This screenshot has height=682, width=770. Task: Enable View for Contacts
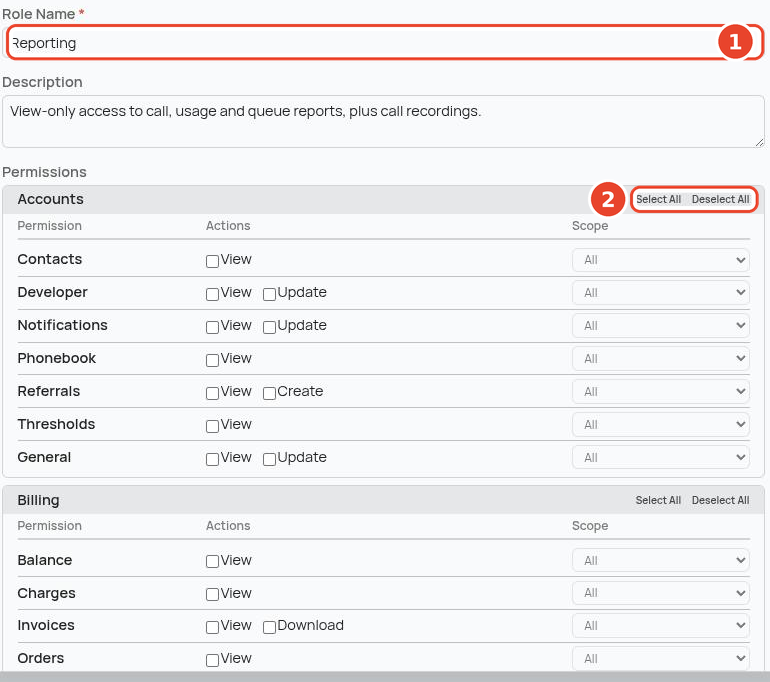pyautogui.click(x=212, y=261)
